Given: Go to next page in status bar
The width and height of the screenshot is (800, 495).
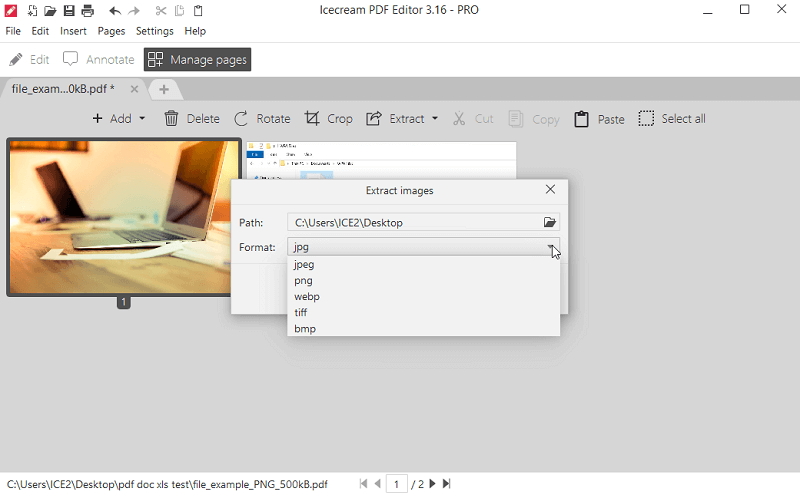Looking at the screenshot, I should click(x=433, y=483).
